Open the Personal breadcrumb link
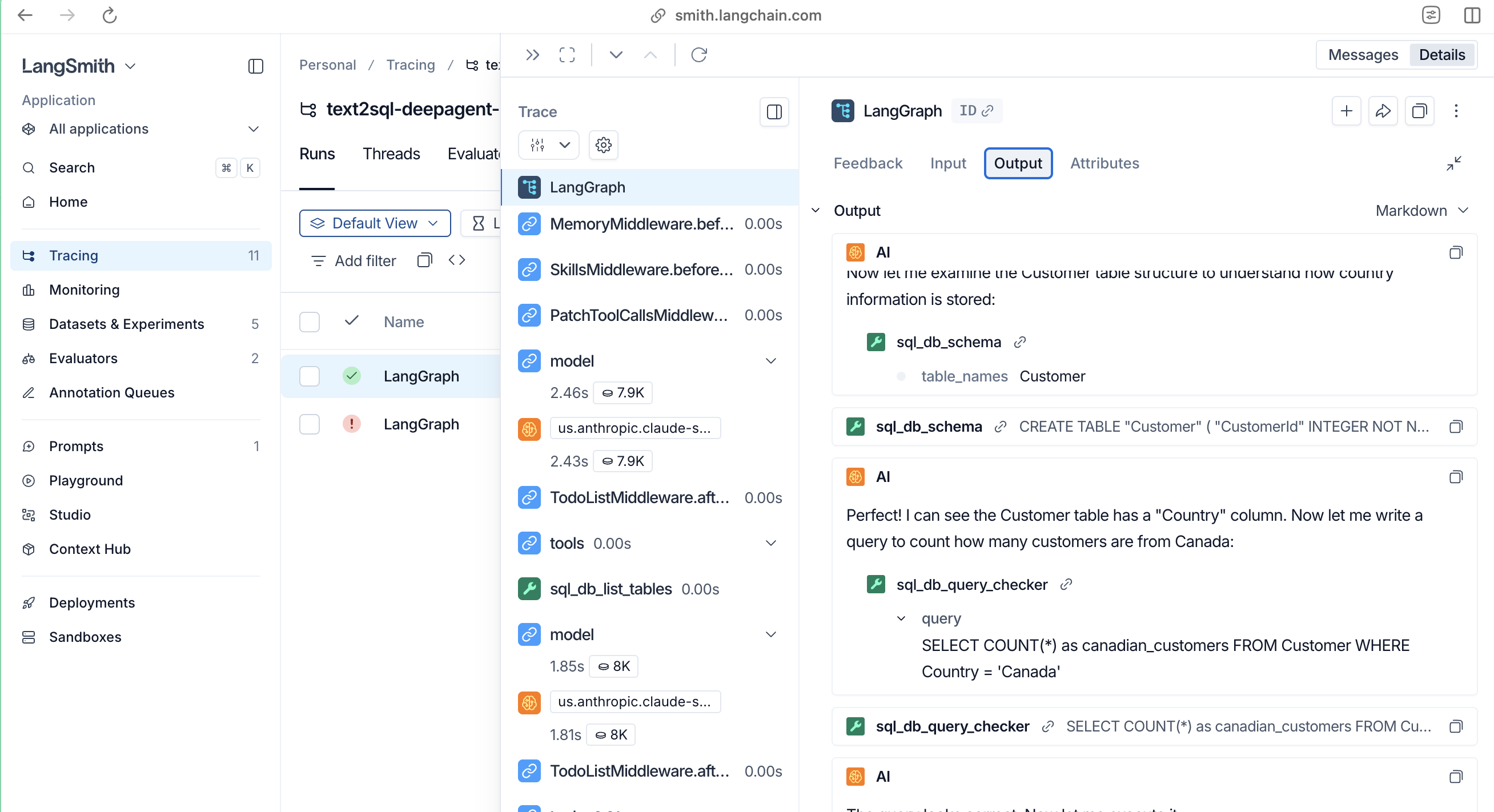Screen dimensions: 1494x812 pos(328,65)
